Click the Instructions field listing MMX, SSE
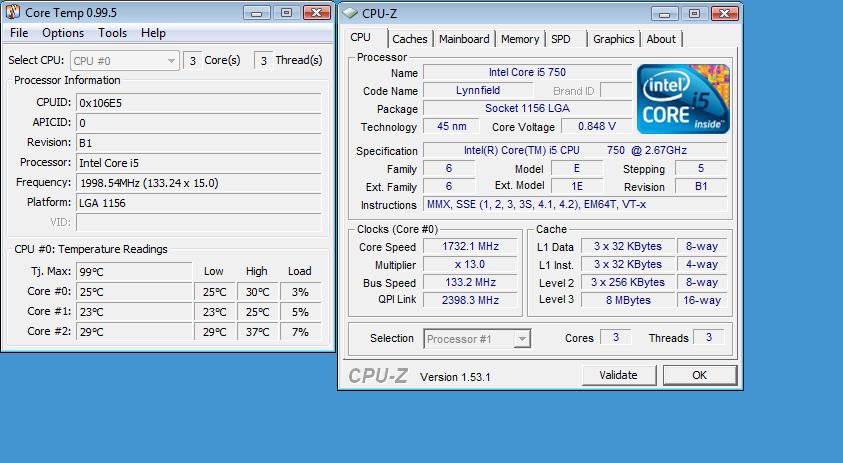Viewport: 843px width, 463px height. [x=575, y=204]
